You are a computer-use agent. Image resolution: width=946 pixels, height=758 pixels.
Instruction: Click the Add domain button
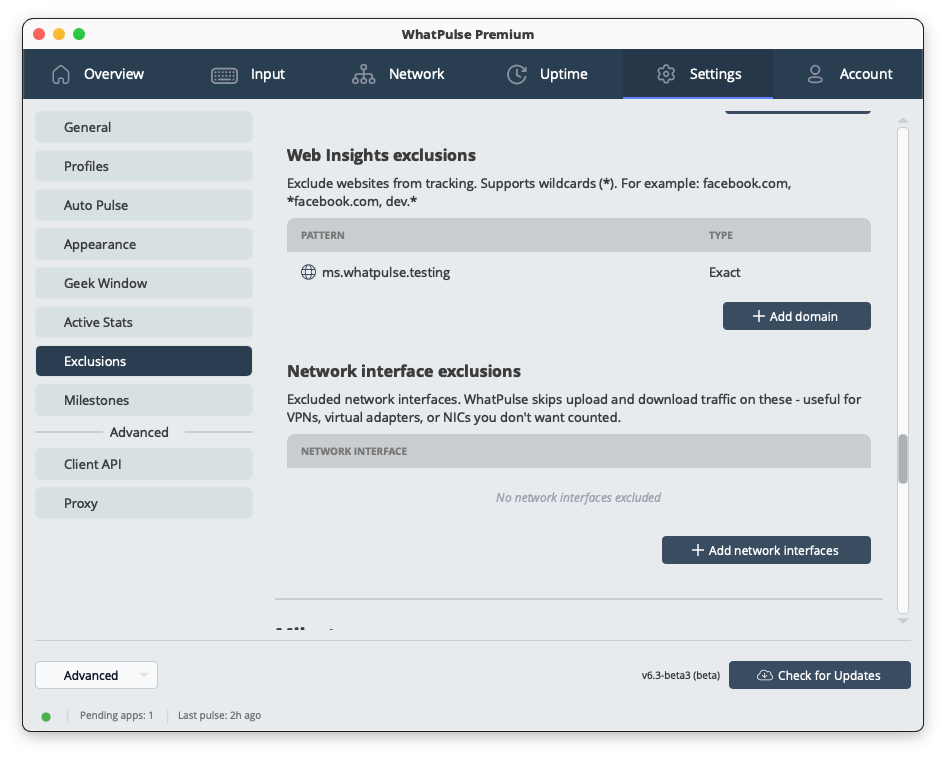tap(796, 316)
